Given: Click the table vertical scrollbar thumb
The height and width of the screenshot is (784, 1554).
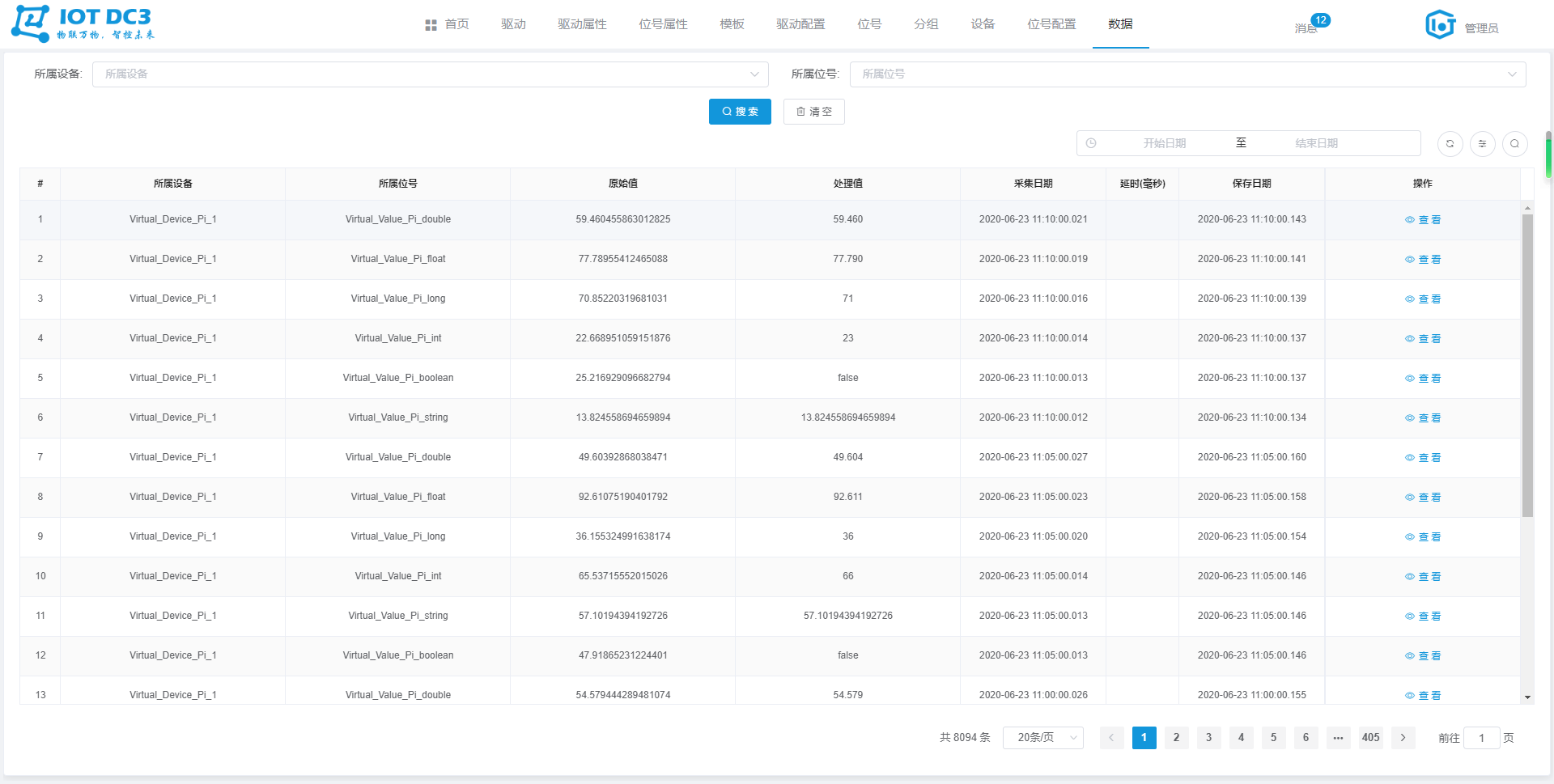Looking at the screenshot, I should pyautogui.click(x=1527, y=365).
